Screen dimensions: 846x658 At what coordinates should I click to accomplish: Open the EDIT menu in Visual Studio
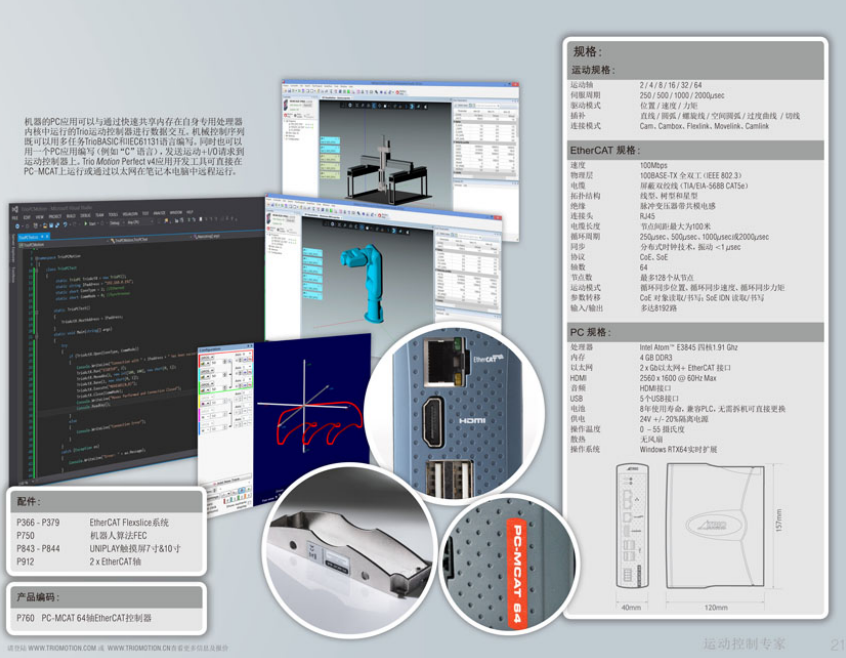(26, 217)
